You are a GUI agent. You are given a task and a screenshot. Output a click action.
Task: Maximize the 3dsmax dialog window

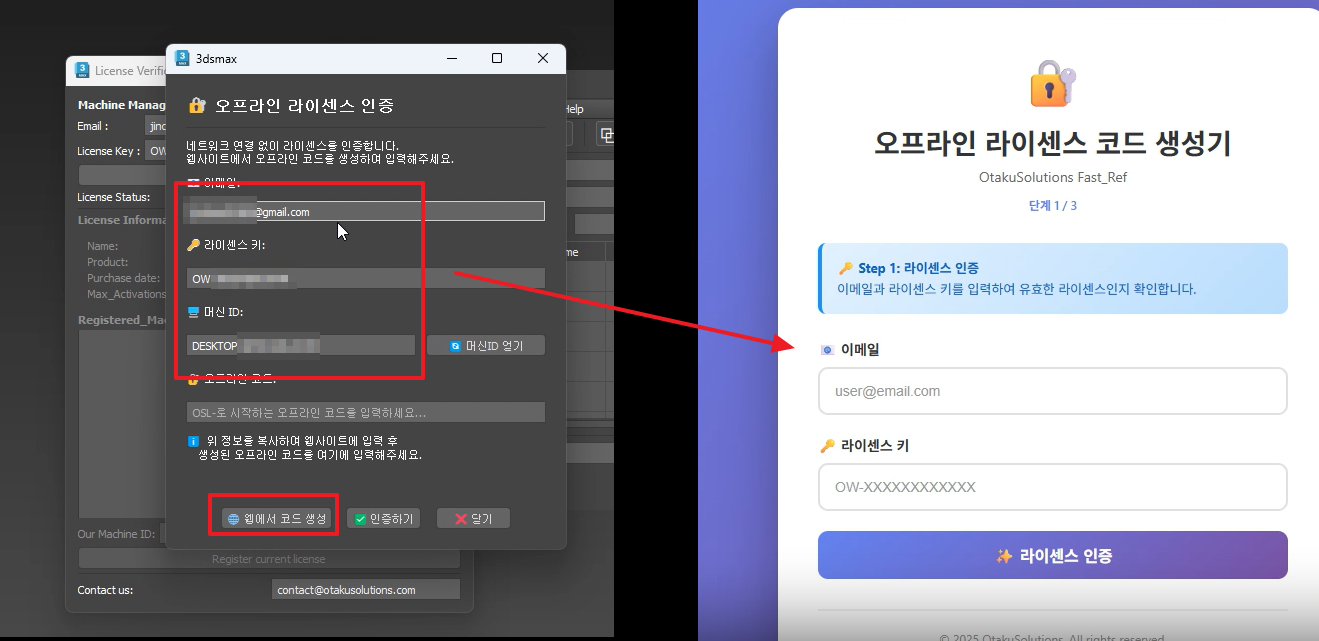coord(497,59)
